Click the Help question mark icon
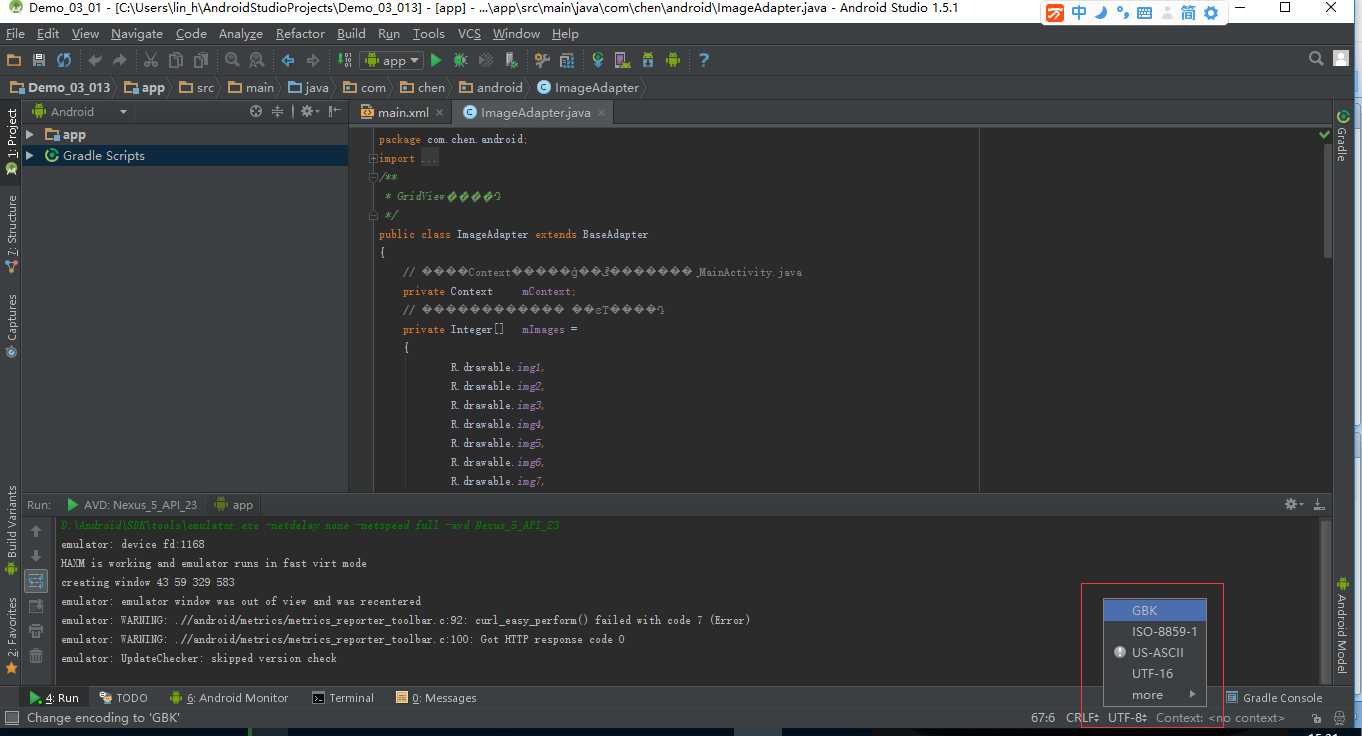 coord(704,60)
